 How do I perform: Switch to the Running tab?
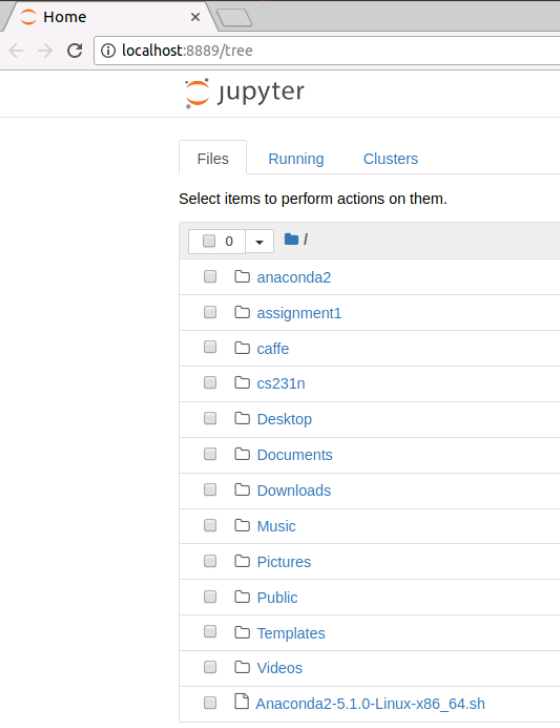296,159
